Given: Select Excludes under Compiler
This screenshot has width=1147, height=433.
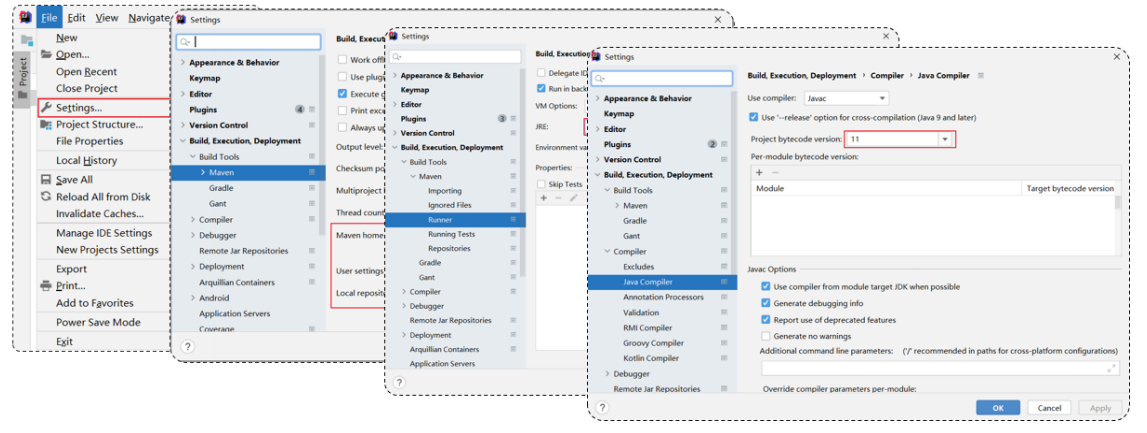Looking at the screenshot, I should coord(639,266).
